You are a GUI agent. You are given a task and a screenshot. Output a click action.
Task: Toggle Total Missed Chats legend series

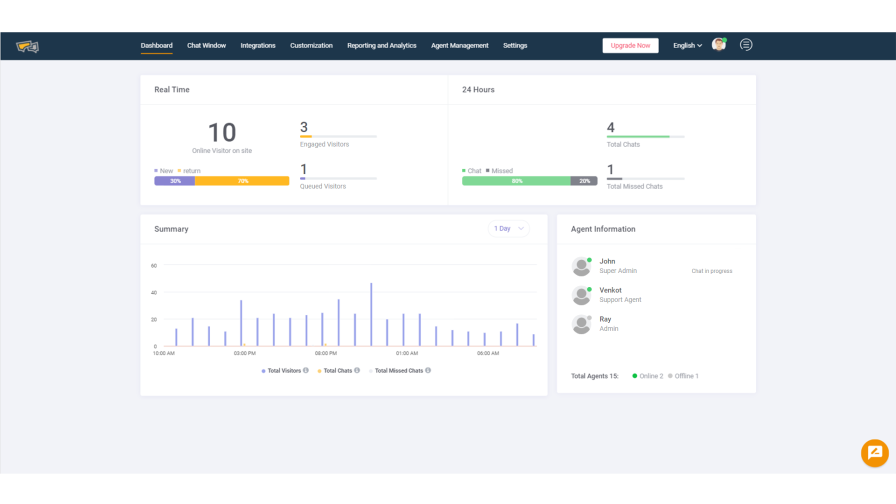(x=396, y=371)
